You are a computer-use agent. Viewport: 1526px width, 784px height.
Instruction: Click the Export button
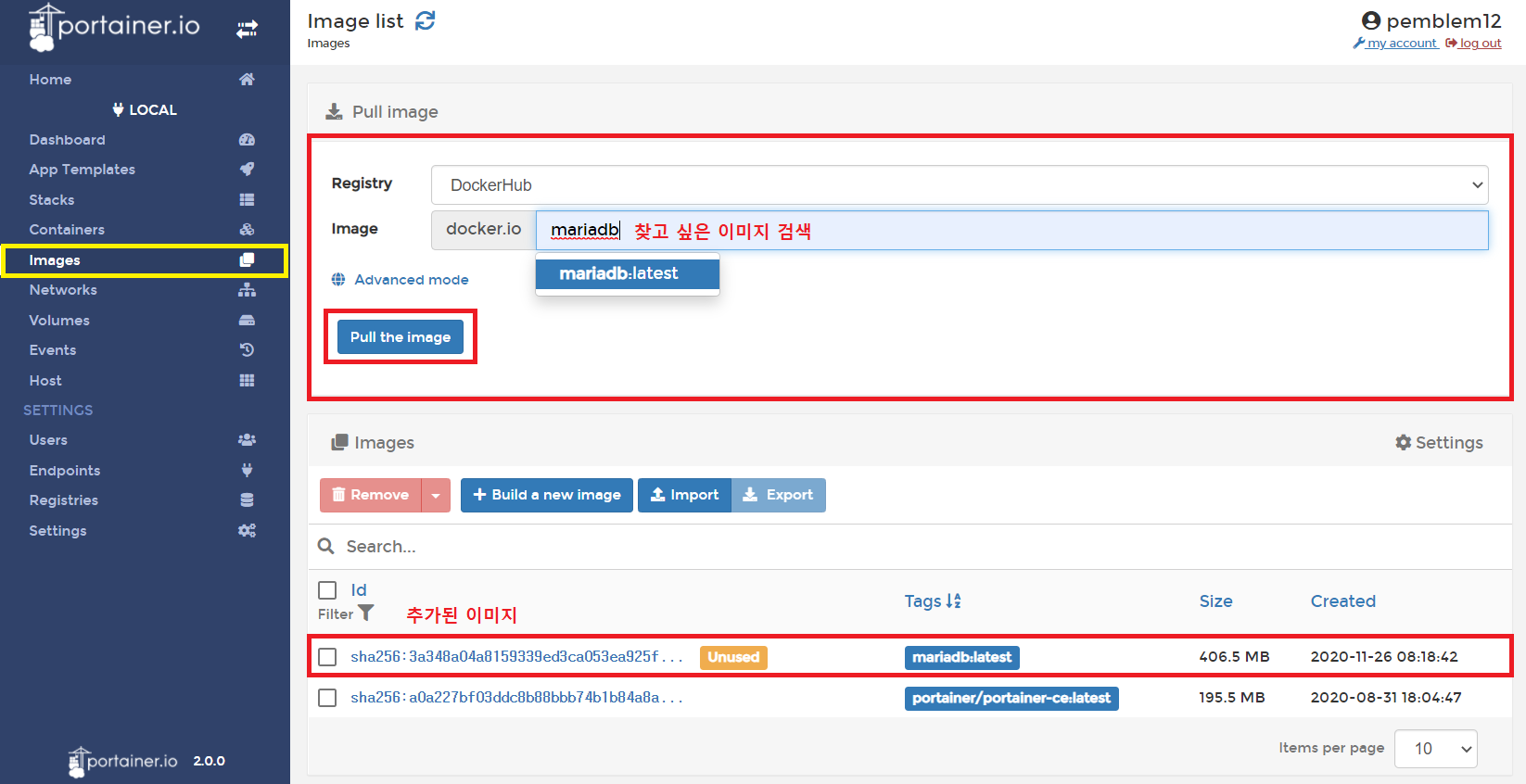[x=779, y=495]
